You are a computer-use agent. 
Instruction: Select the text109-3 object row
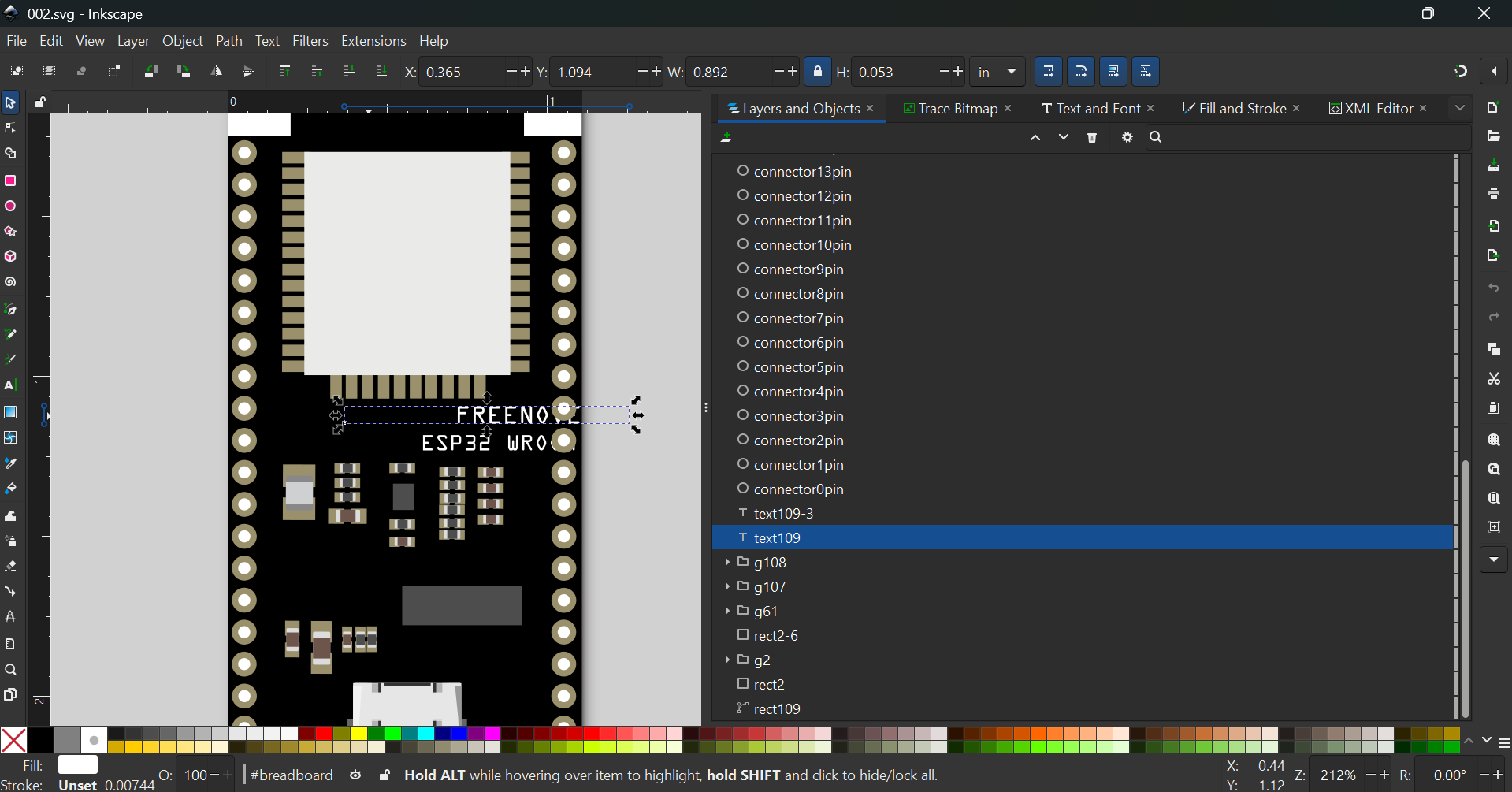point(1083,514)
